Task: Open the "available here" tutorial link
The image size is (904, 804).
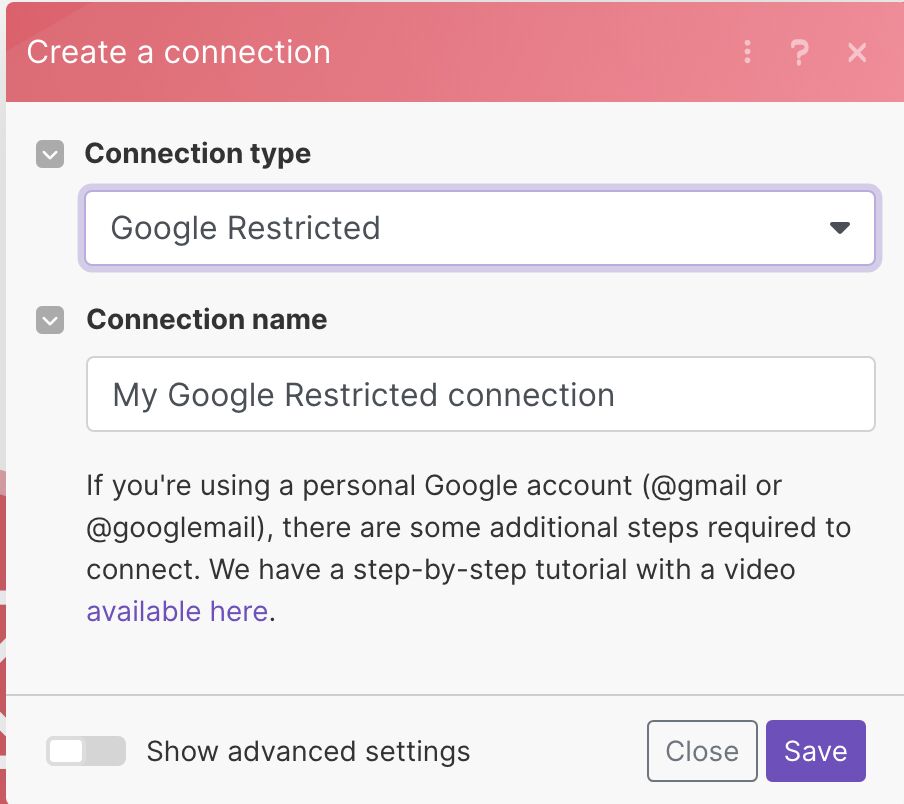Action: pos(177,611)
